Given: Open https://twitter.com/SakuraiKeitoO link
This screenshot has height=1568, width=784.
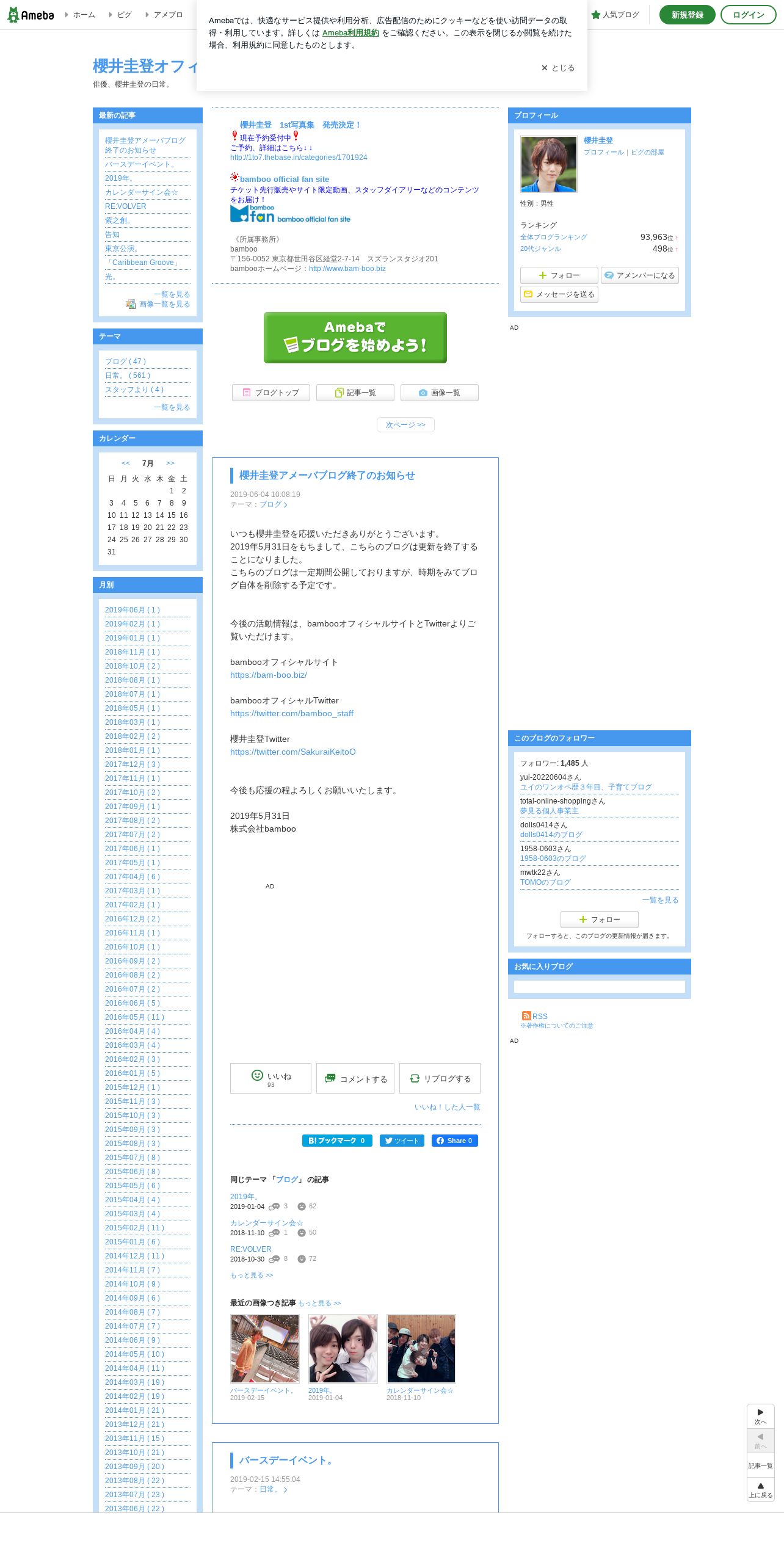Looking at the screenshot, I should coord(293,752).
